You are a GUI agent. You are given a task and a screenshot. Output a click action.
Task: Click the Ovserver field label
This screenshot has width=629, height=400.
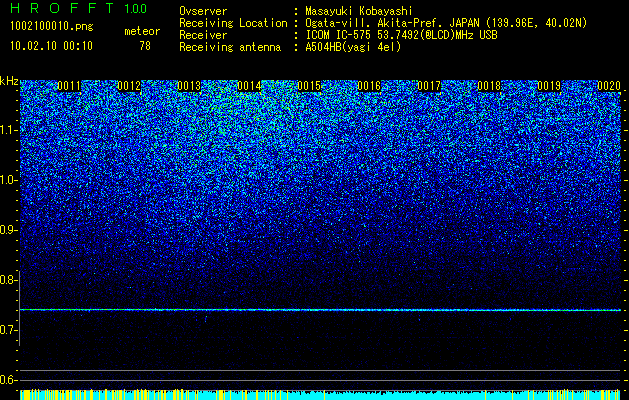[203, 11]
